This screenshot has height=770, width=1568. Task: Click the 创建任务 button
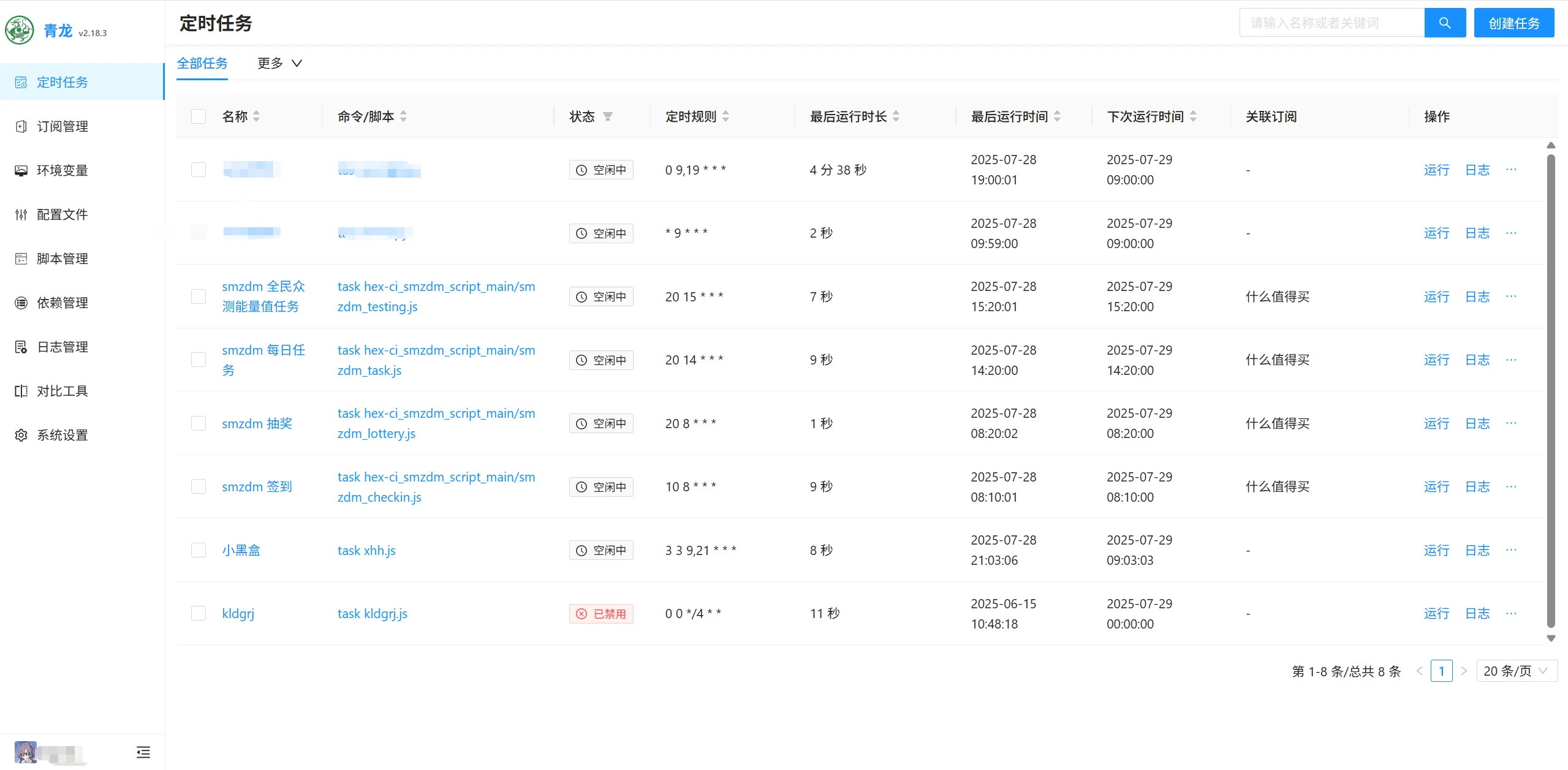[1513, 23]
